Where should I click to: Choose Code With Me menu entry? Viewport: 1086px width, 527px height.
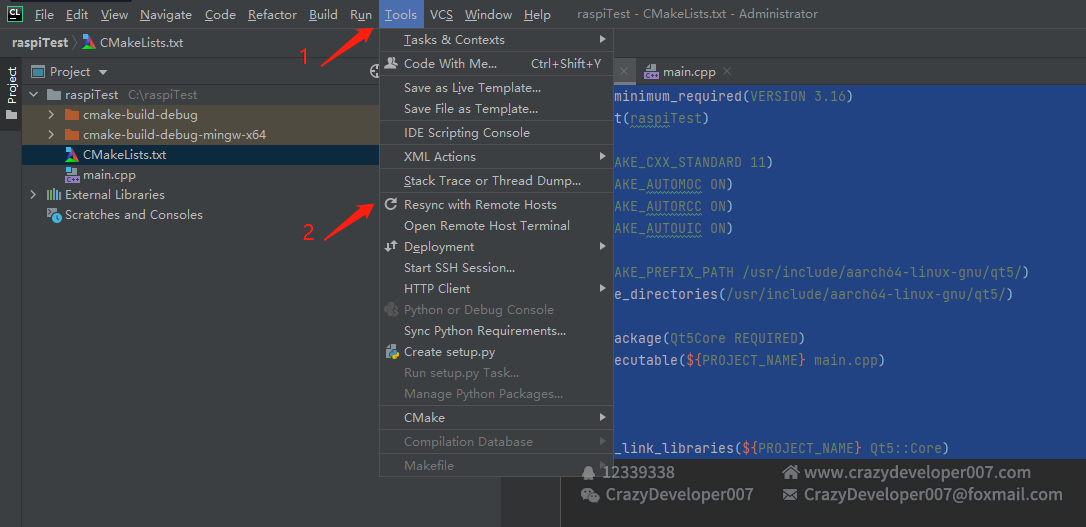(497, 64)
